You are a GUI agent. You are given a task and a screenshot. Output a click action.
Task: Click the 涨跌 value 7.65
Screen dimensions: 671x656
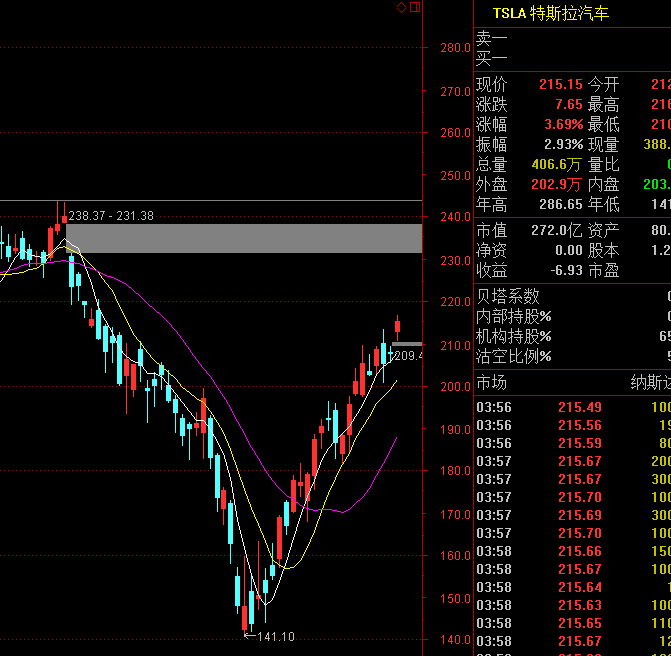tap(568, 105)
